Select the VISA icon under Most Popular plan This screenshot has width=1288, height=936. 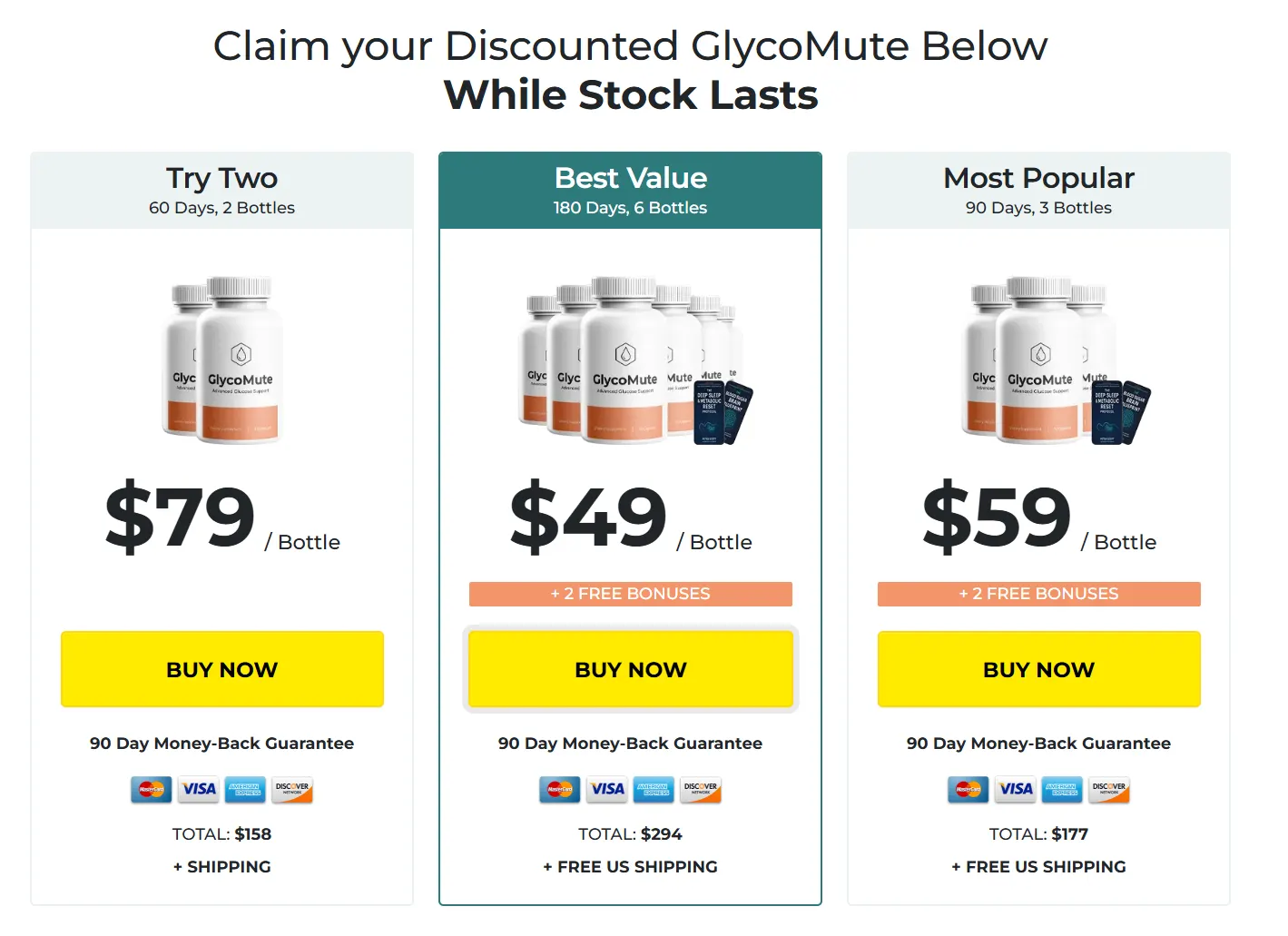(x=1015, y=790)
